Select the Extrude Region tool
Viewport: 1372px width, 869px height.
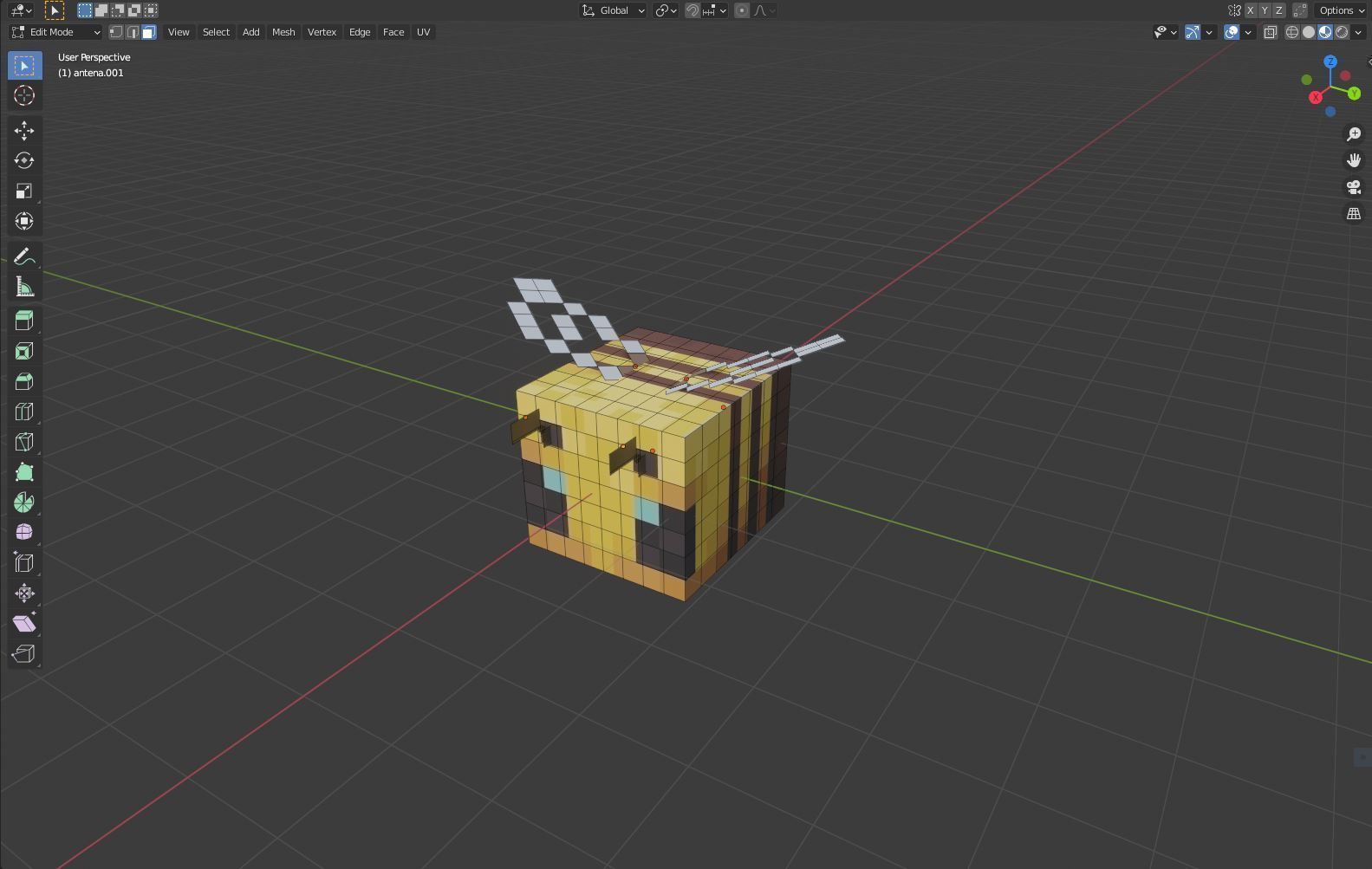24,321
